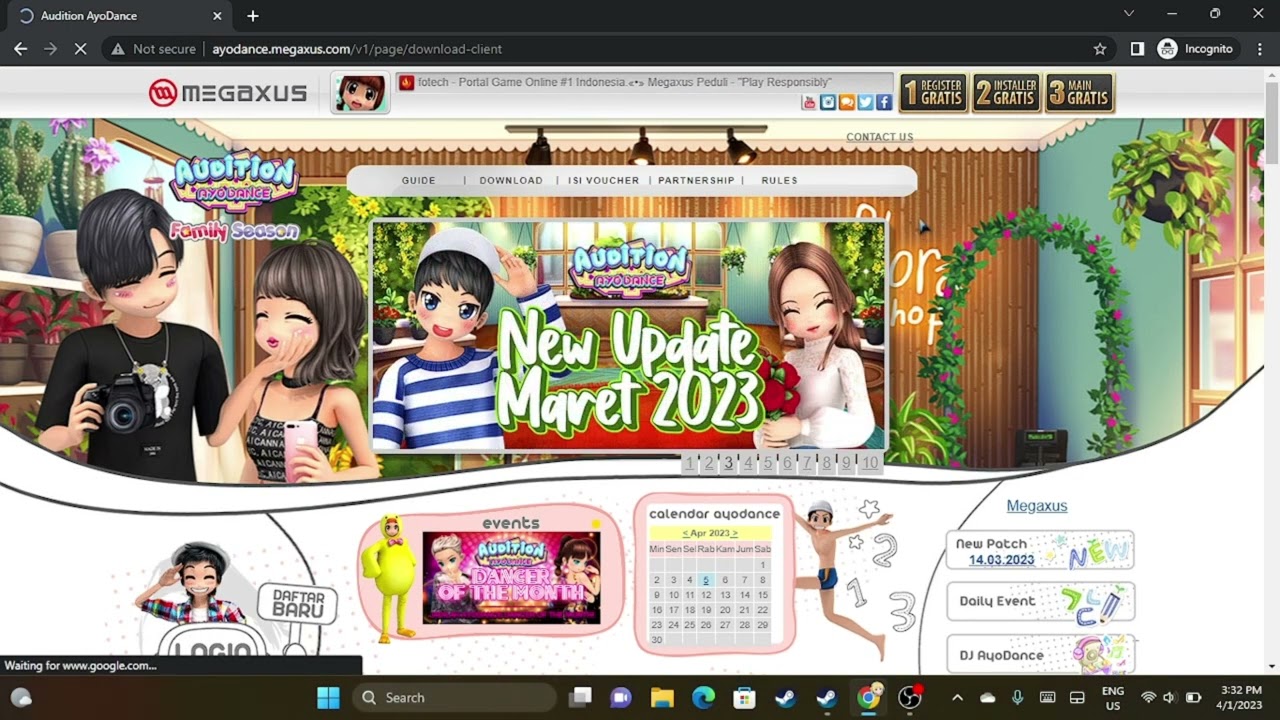This screenshot has height=720, width=1280.
Task: Click the browser back arrow
Action: point(20,49)
